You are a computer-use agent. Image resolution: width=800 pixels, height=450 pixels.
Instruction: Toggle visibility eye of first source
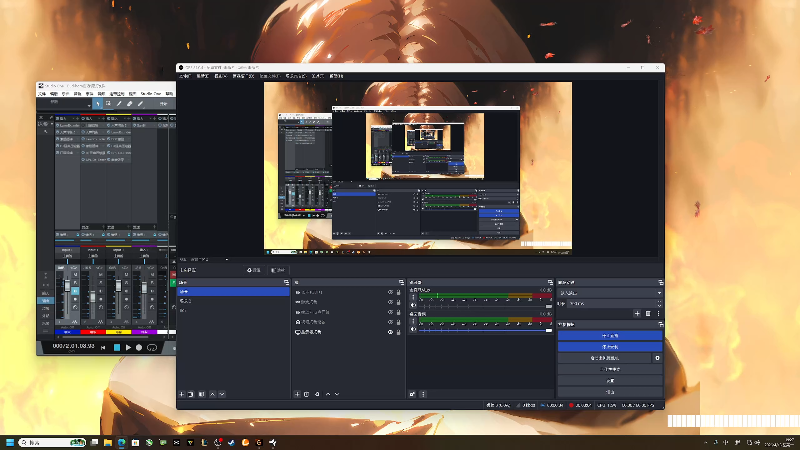[390, 292]
